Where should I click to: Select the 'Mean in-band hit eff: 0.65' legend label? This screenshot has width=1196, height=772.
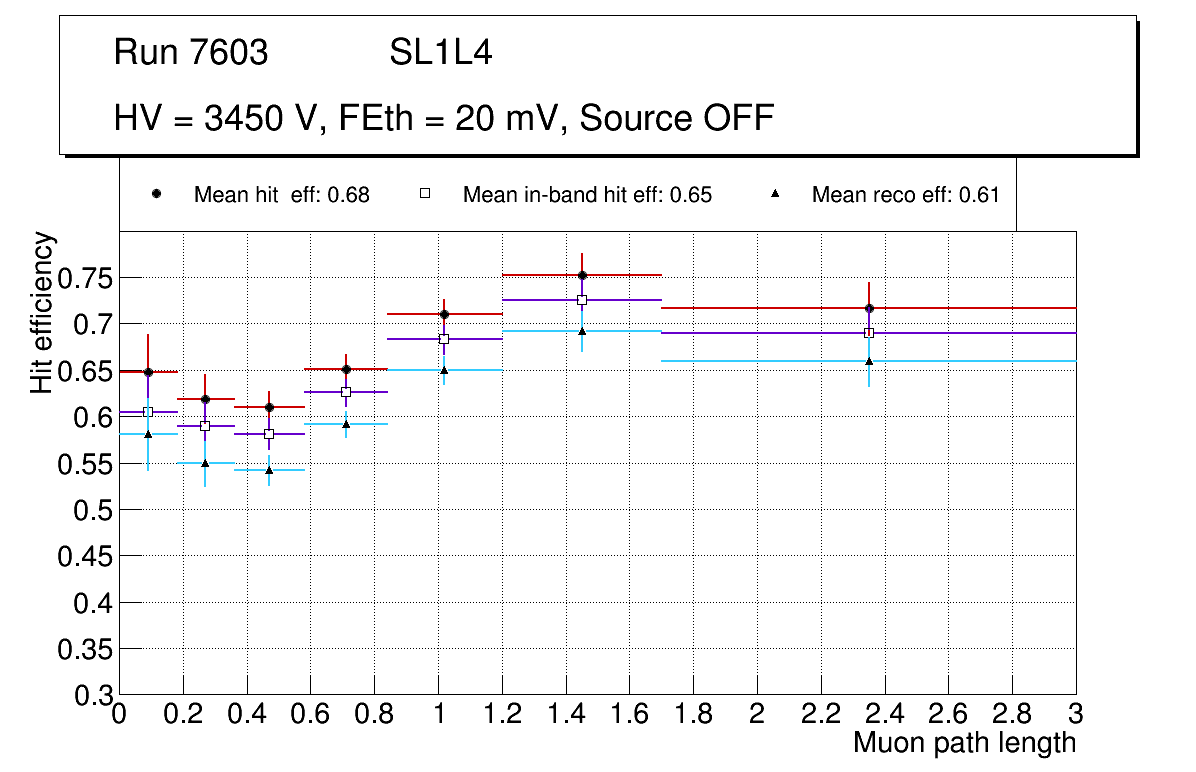click(x=587, y=195)
